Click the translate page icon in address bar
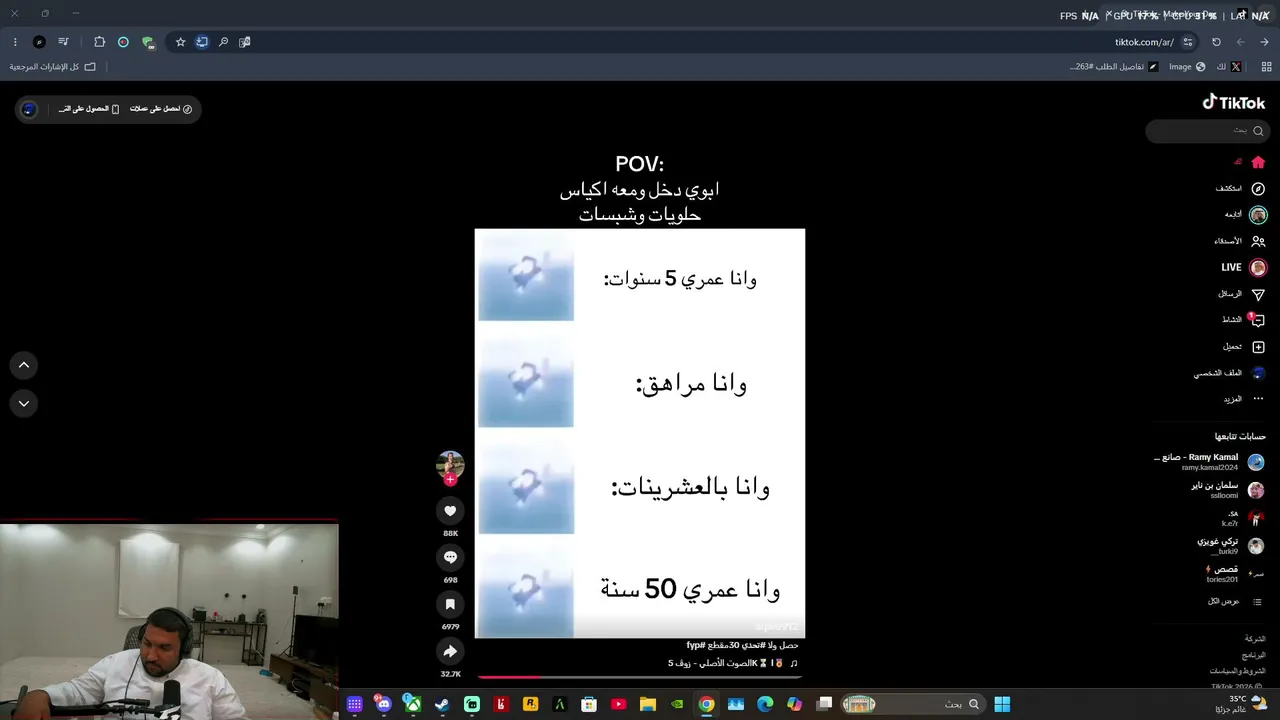 pos(244,42)
